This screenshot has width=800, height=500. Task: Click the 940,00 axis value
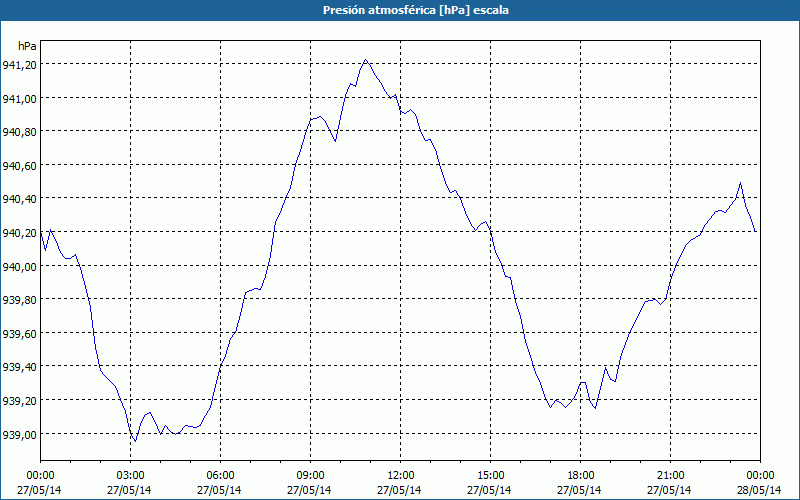19,266
